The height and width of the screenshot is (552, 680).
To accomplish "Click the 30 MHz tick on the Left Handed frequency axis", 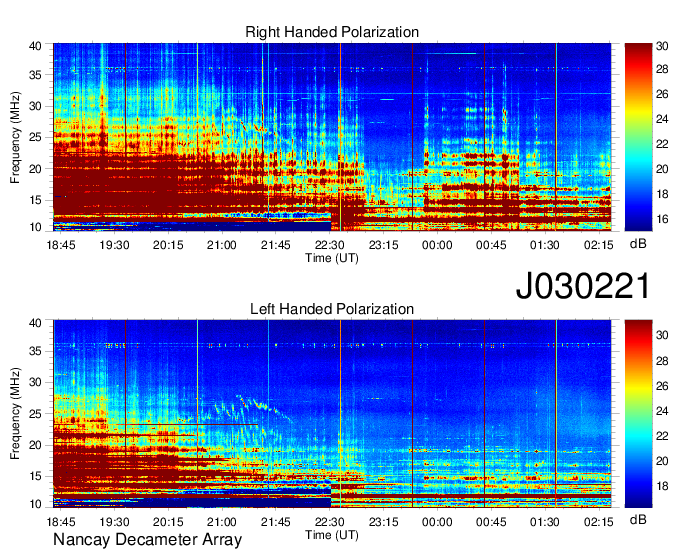I will [35, 382].
